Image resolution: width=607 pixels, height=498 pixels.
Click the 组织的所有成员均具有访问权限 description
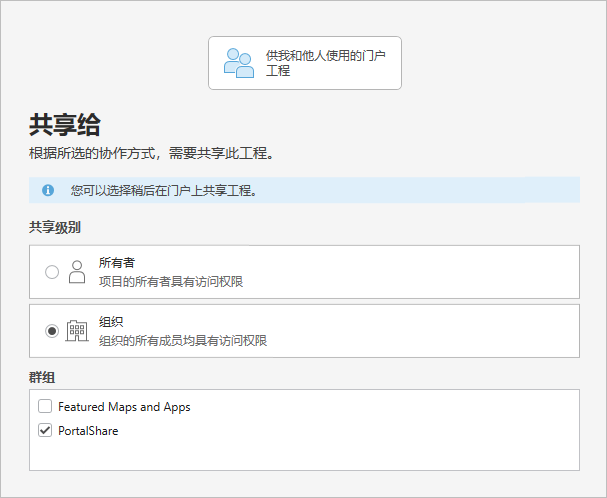(183, 341)
